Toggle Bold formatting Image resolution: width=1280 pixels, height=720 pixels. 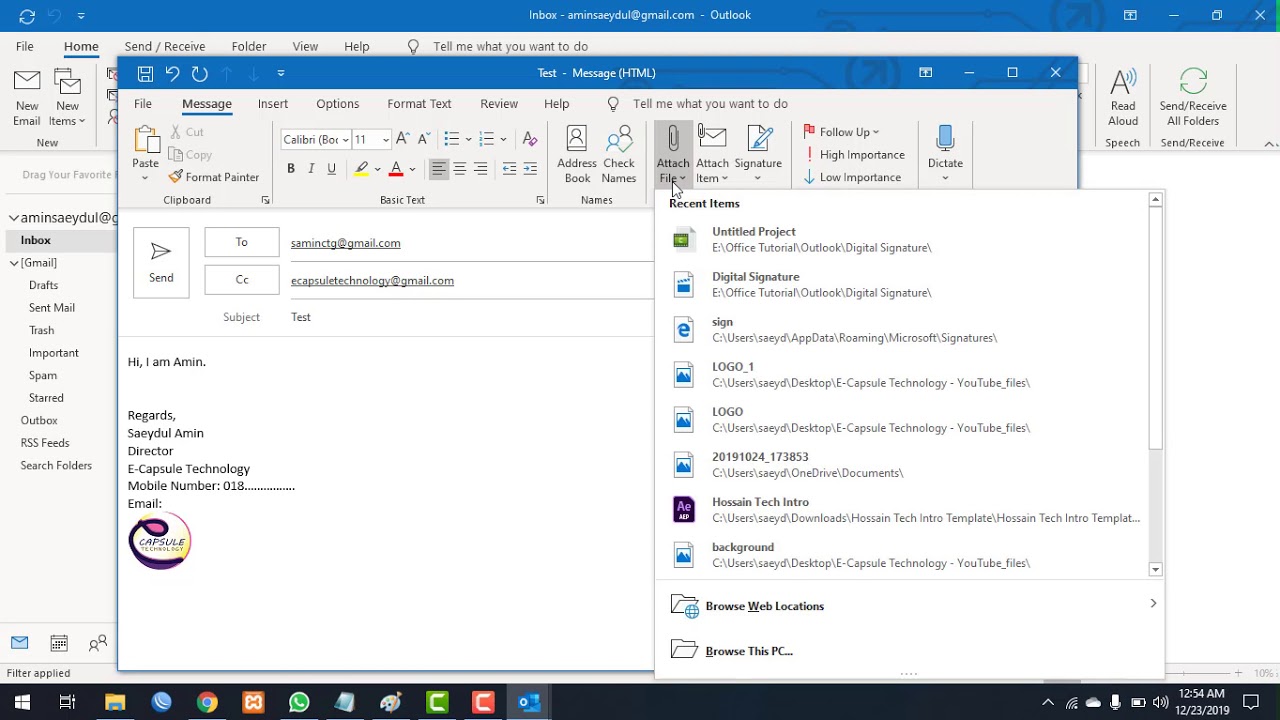click(x=291, y=169)
